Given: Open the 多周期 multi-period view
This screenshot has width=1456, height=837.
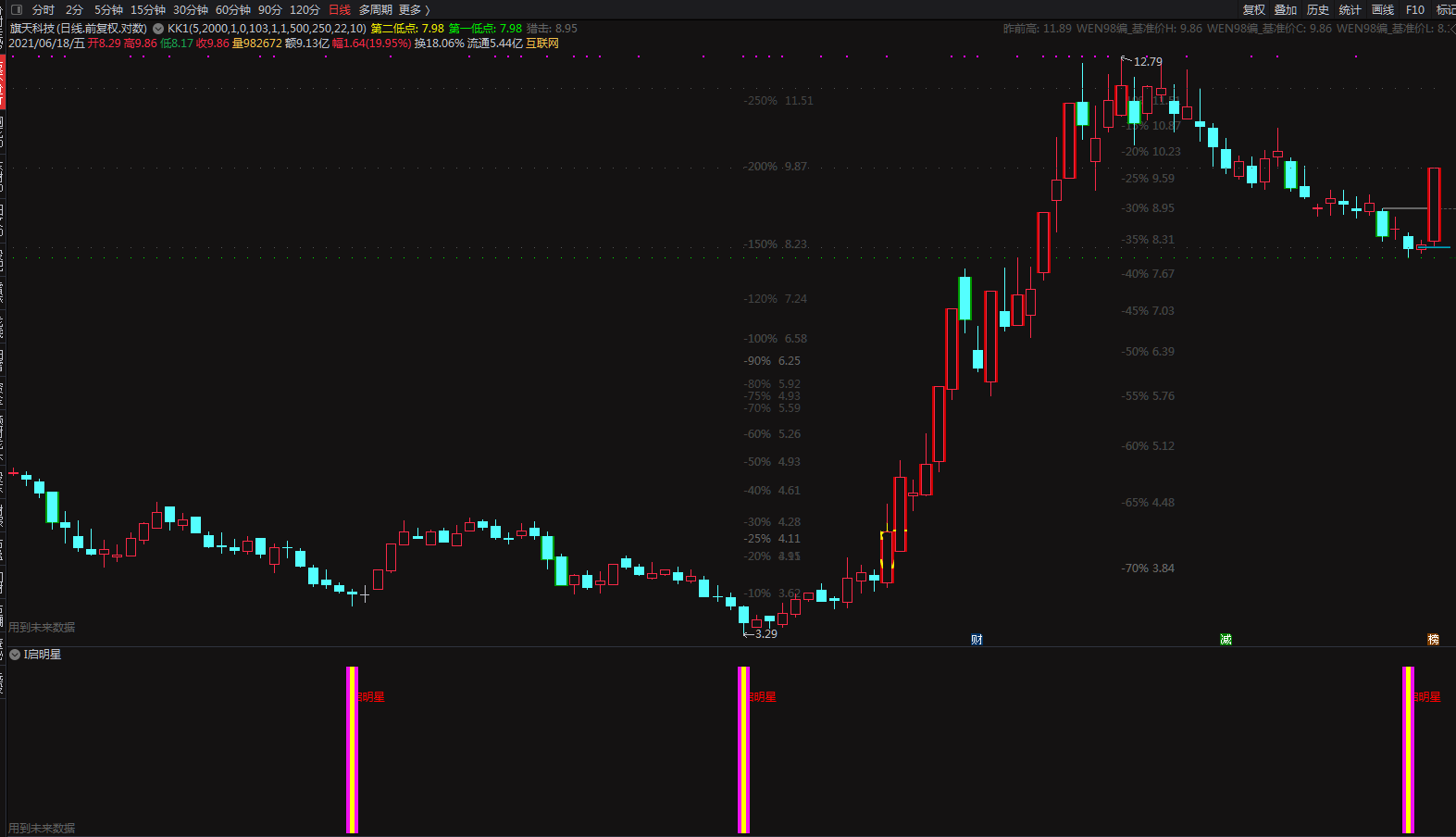Looking at the screenshot, I should (x=375, y=9).
